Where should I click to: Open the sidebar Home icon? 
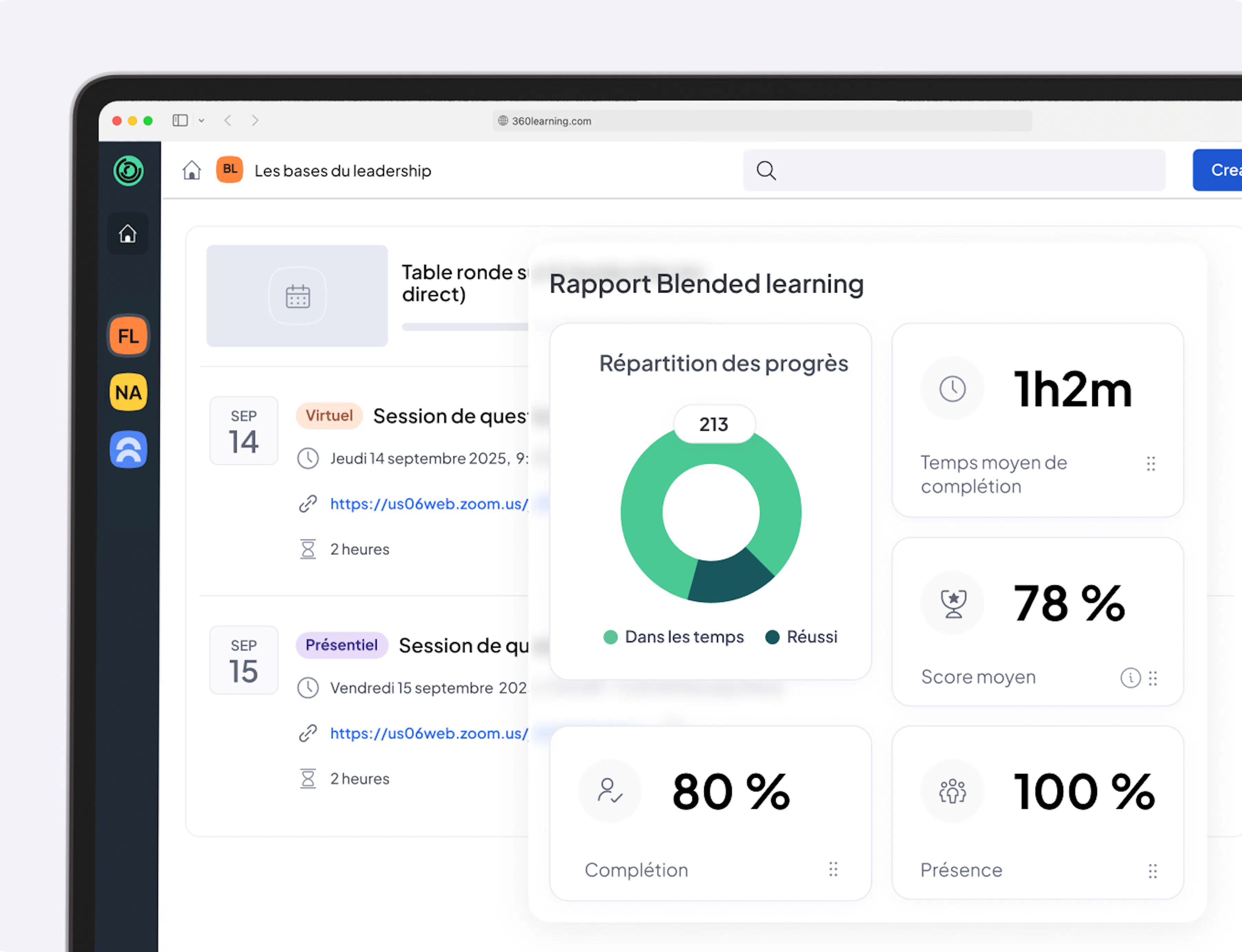point(128,234)
